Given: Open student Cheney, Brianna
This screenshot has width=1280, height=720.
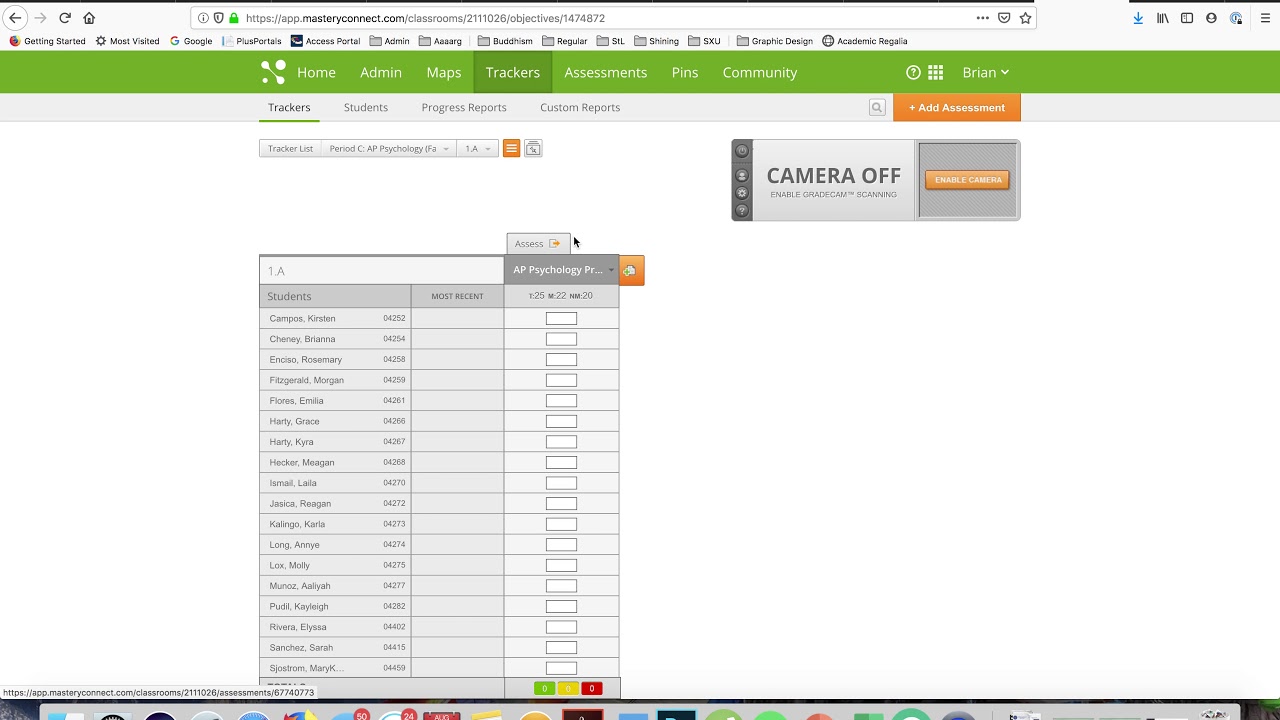Looking at the screenshot, I should pyautogui.click(x=302, y=339).
